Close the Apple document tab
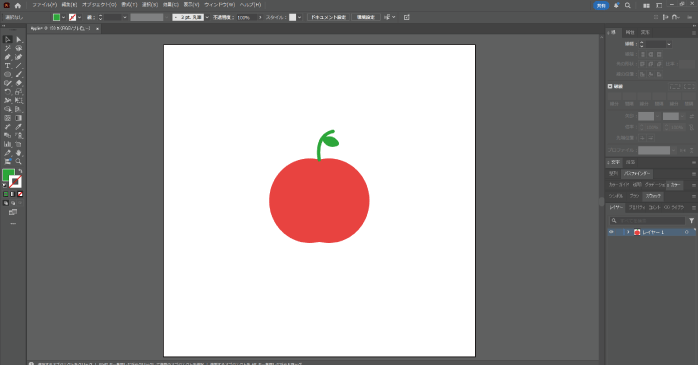698x365 pixels. pyautogui.click(x=97, y=28)
